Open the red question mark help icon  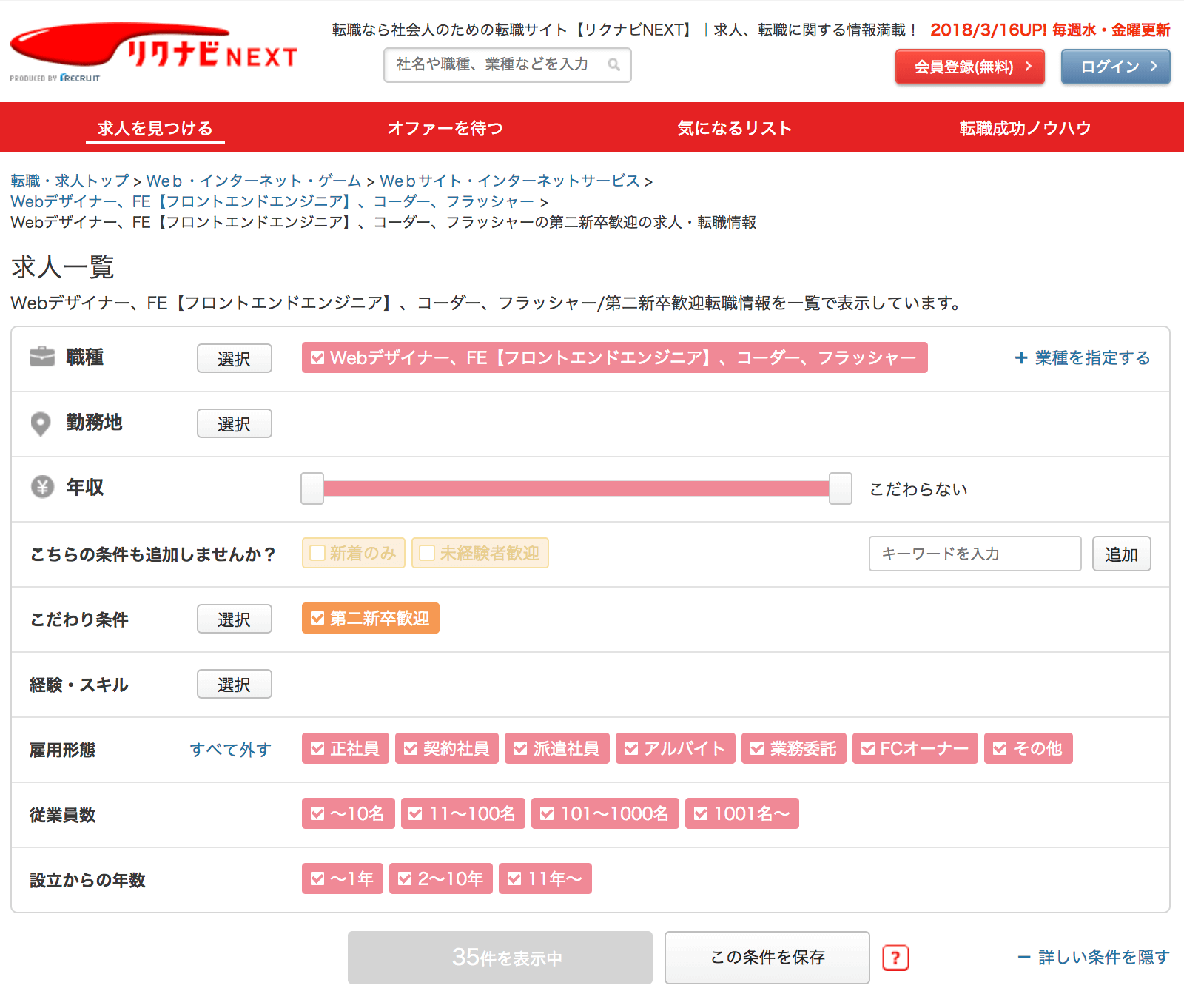(x=895, y=958)
